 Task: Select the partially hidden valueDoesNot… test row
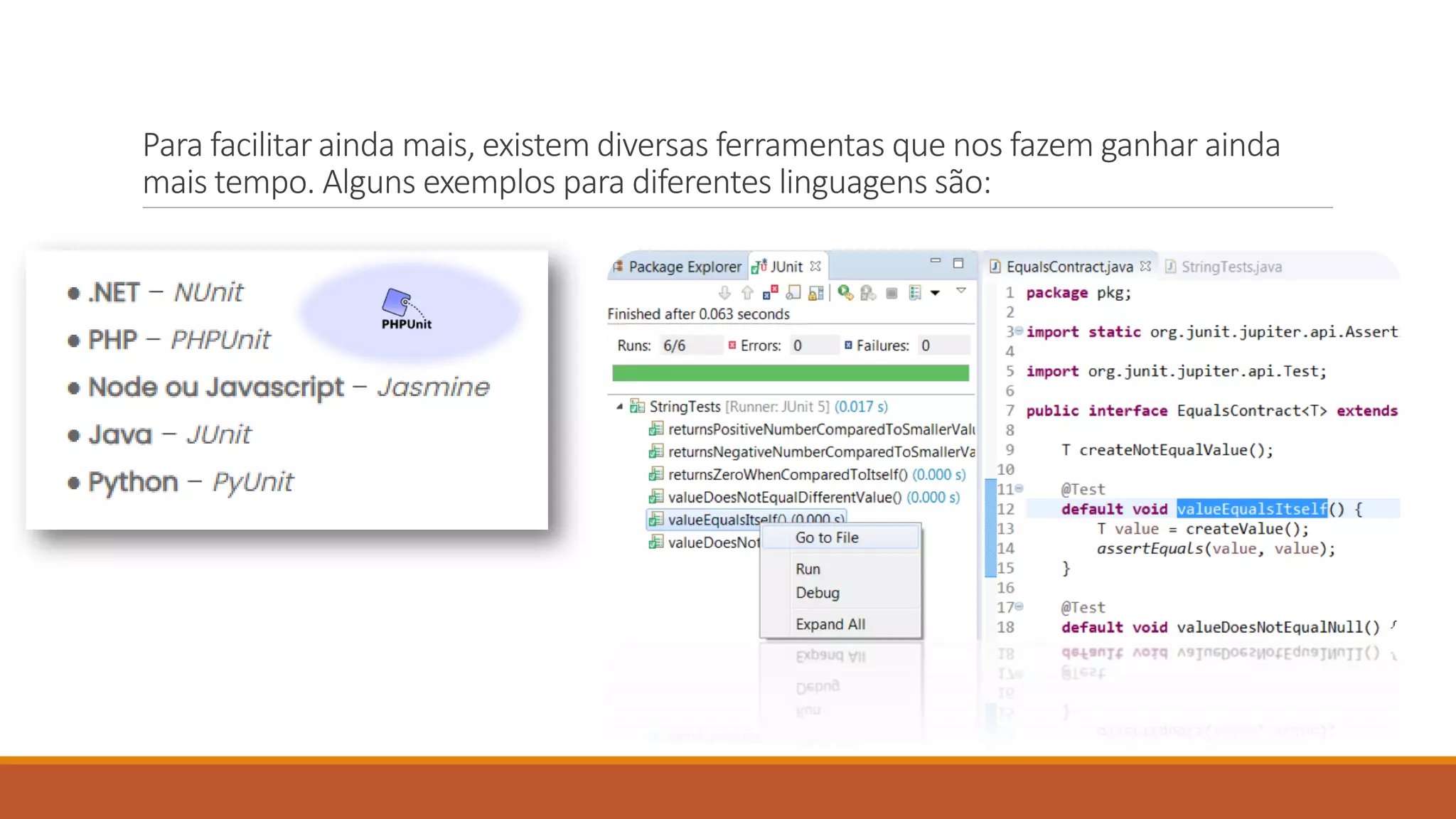tap(704, 542)
